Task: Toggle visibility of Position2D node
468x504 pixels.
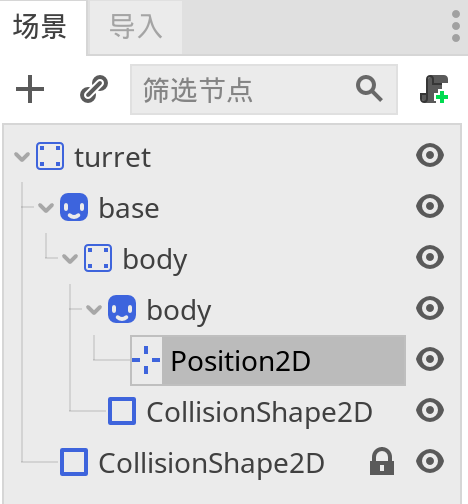Action: (x=430, y=359)
